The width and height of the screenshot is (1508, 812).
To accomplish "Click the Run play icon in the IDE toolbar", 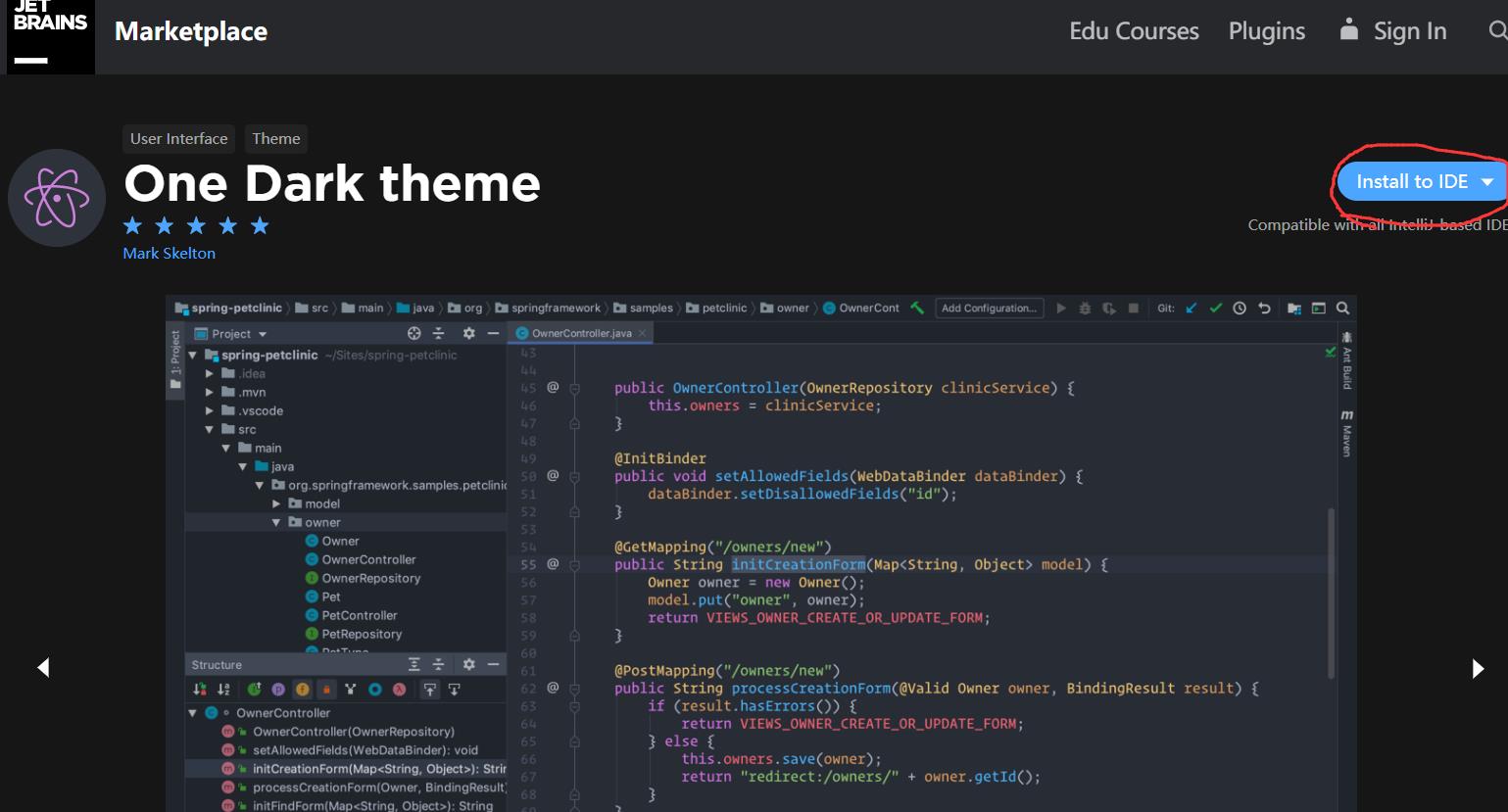I will point(1060,308).
